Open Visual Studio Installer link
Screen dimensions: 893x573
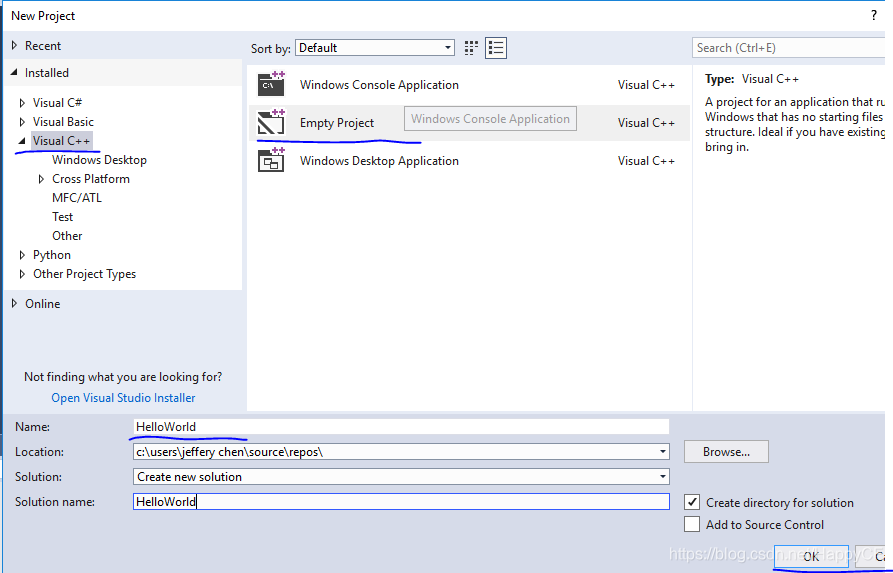point(124,398)
